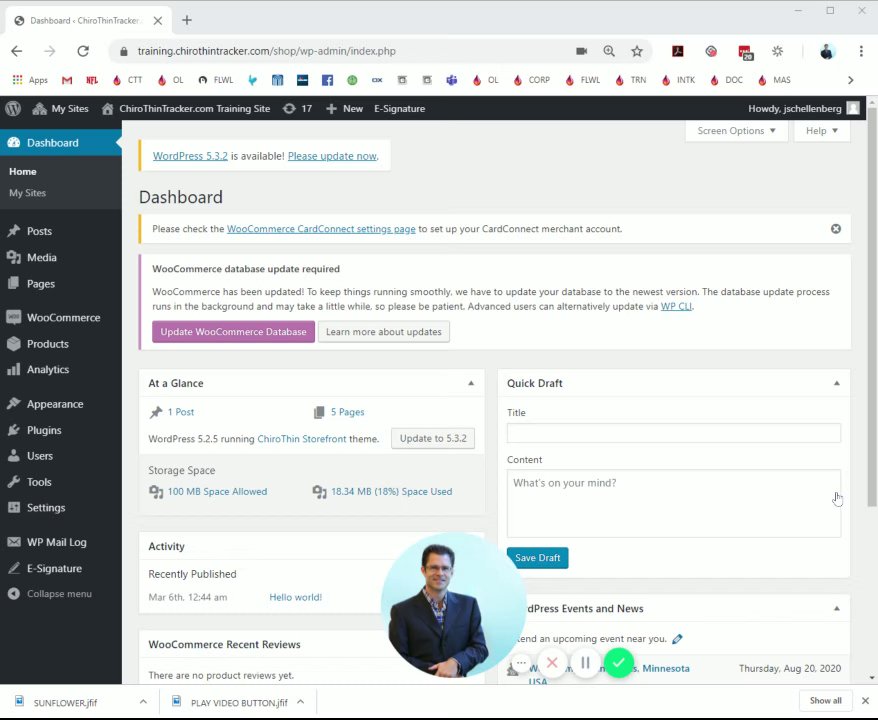Expand Screen Options dropdown
The height and width of the screenshot is (720, 878).
click(x=736, y=130)
